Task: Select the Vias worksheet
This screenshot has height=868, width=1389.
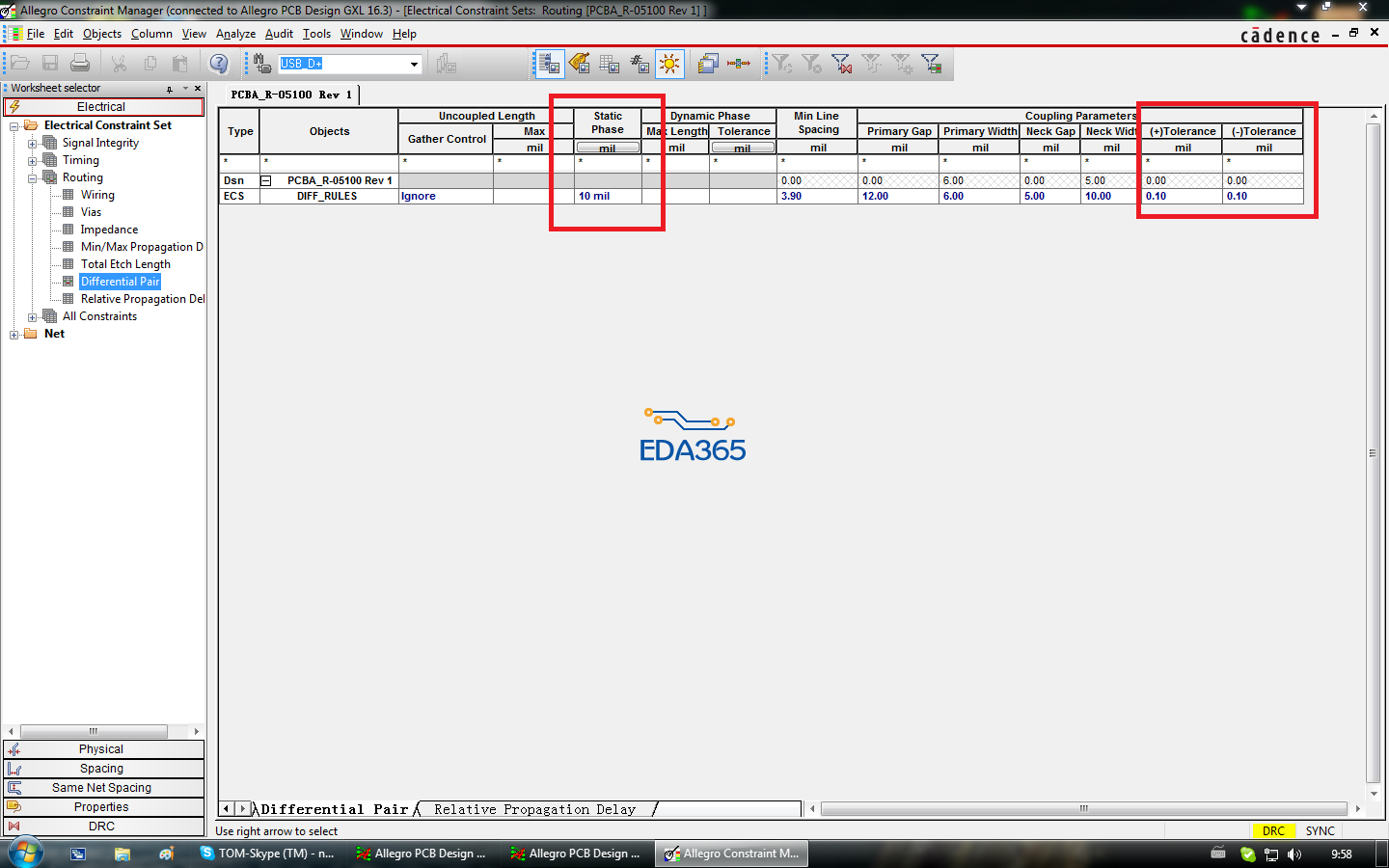Action: coord(91,212)
